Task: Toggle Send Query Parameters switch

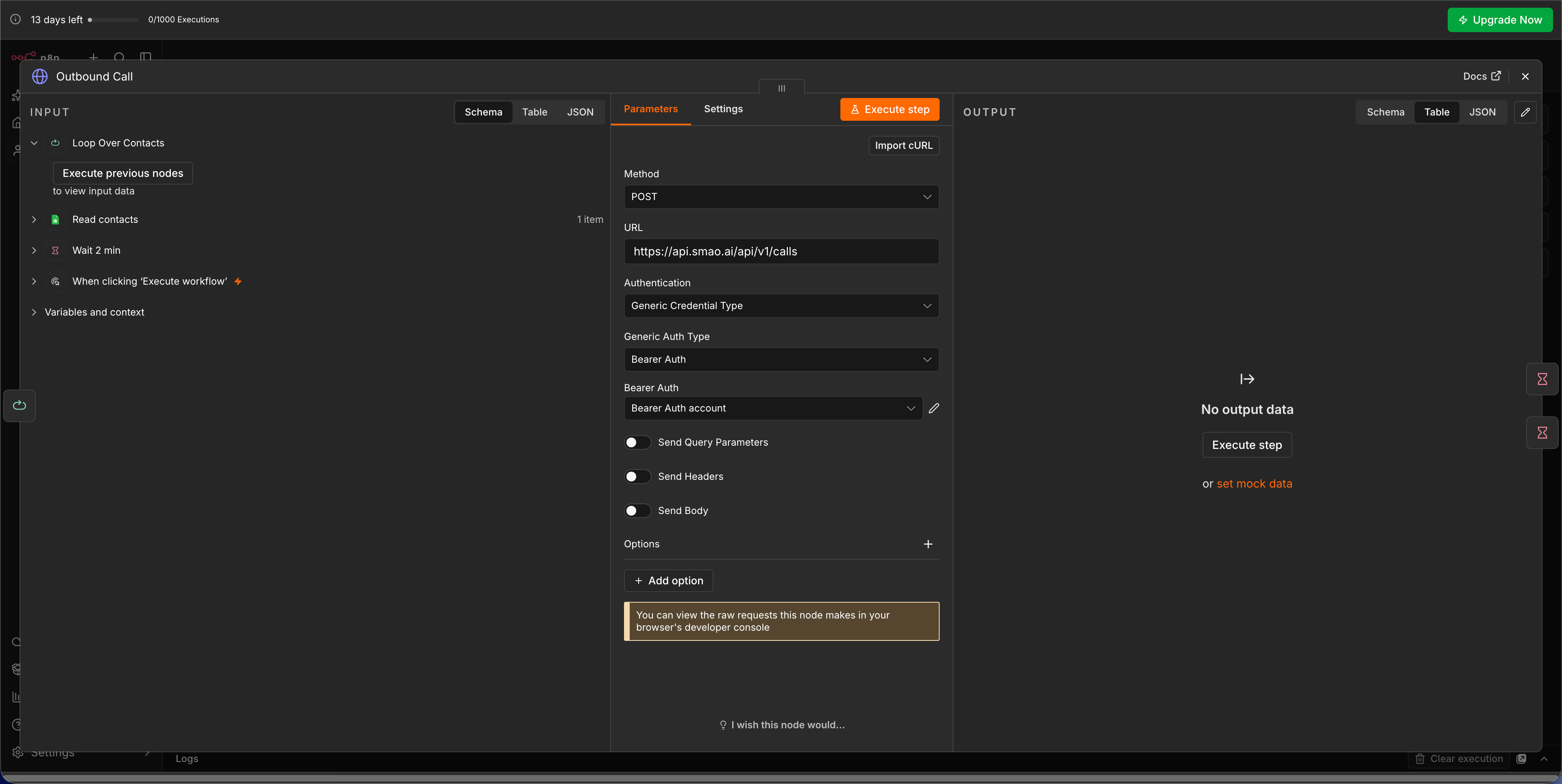Action: click(x=637, y=443)
